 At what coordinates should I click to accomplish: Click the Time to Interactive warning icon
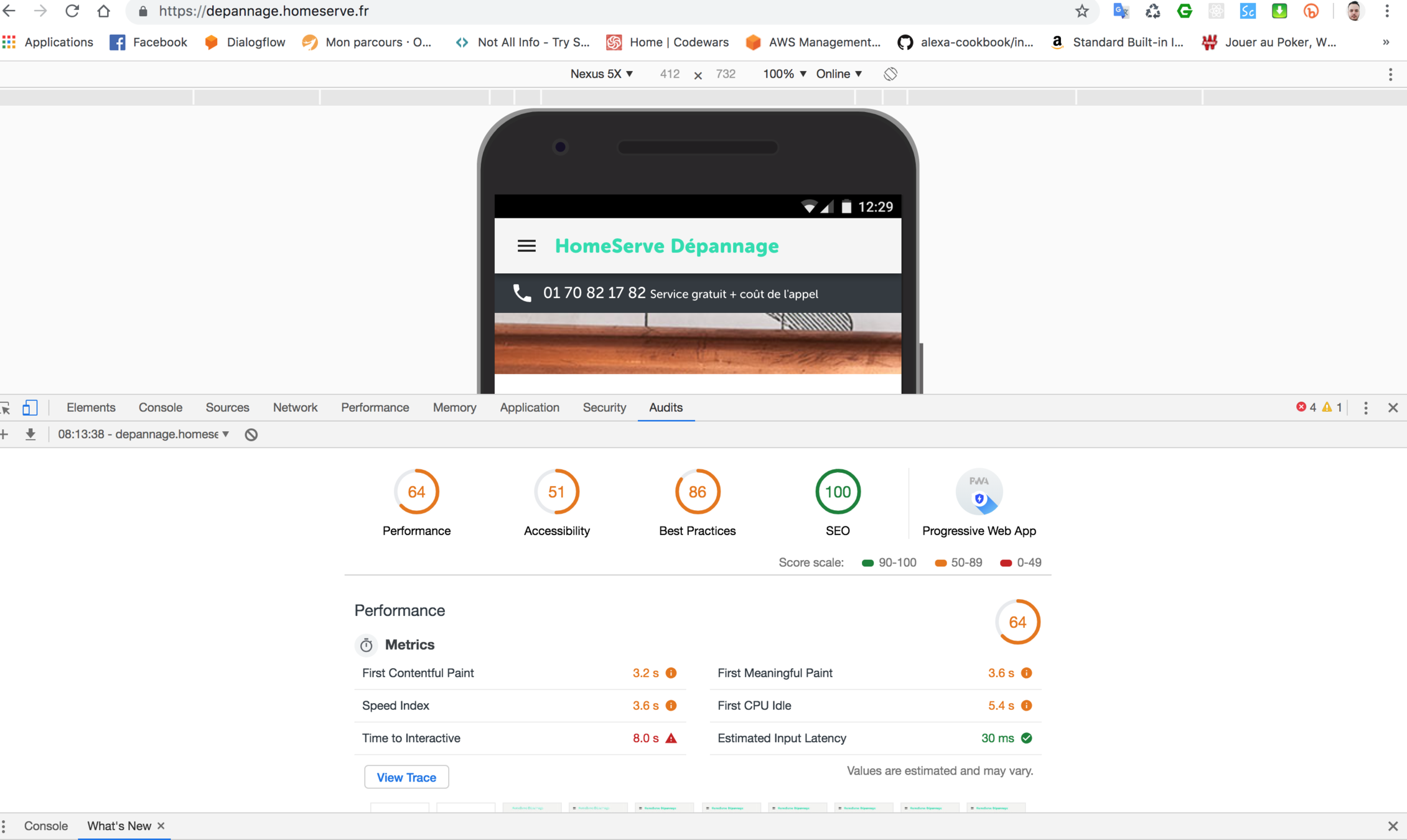point(671,738)
